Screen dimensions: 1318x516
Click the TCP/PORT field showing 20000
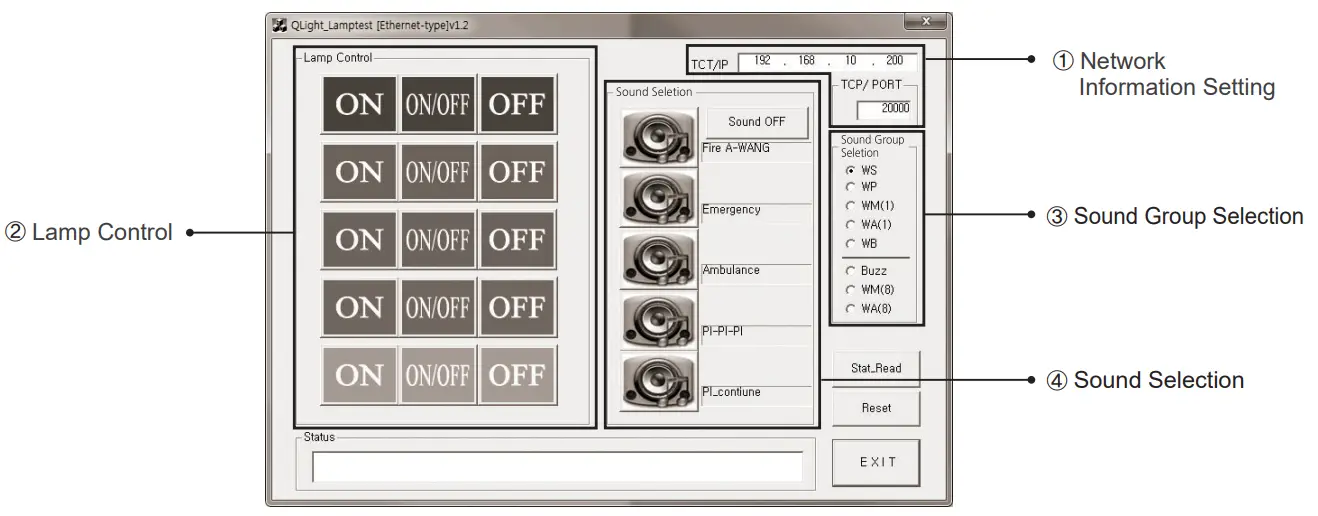pos(883,108)
